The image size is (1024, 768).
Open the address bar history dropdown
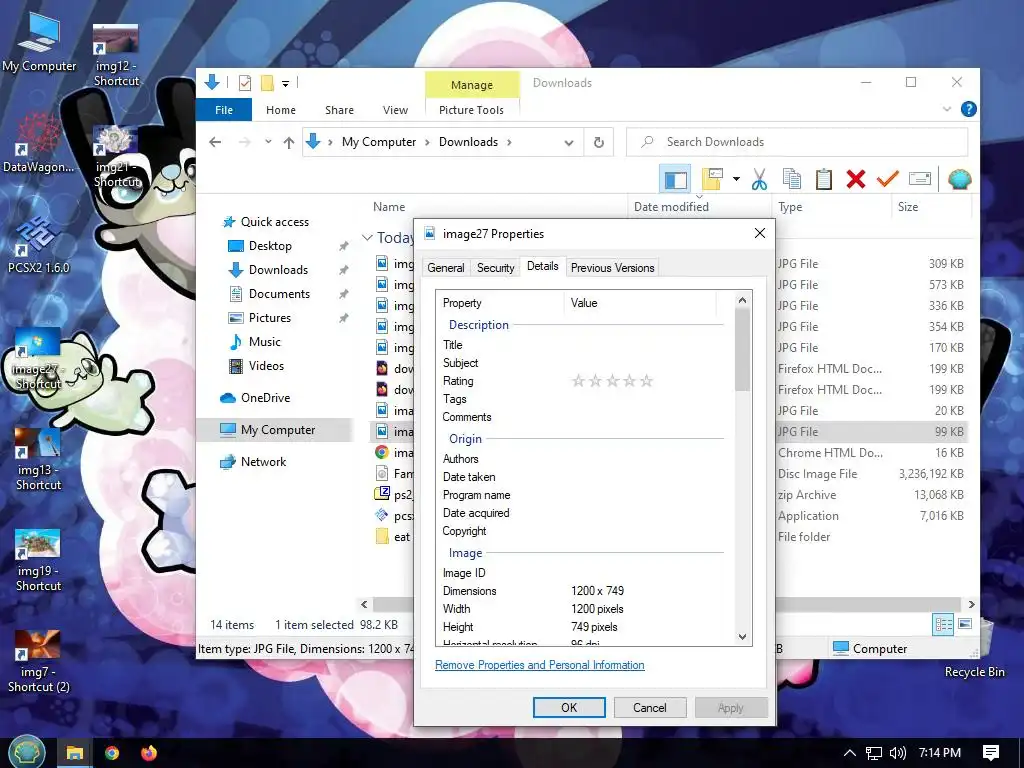pos(569,142)
